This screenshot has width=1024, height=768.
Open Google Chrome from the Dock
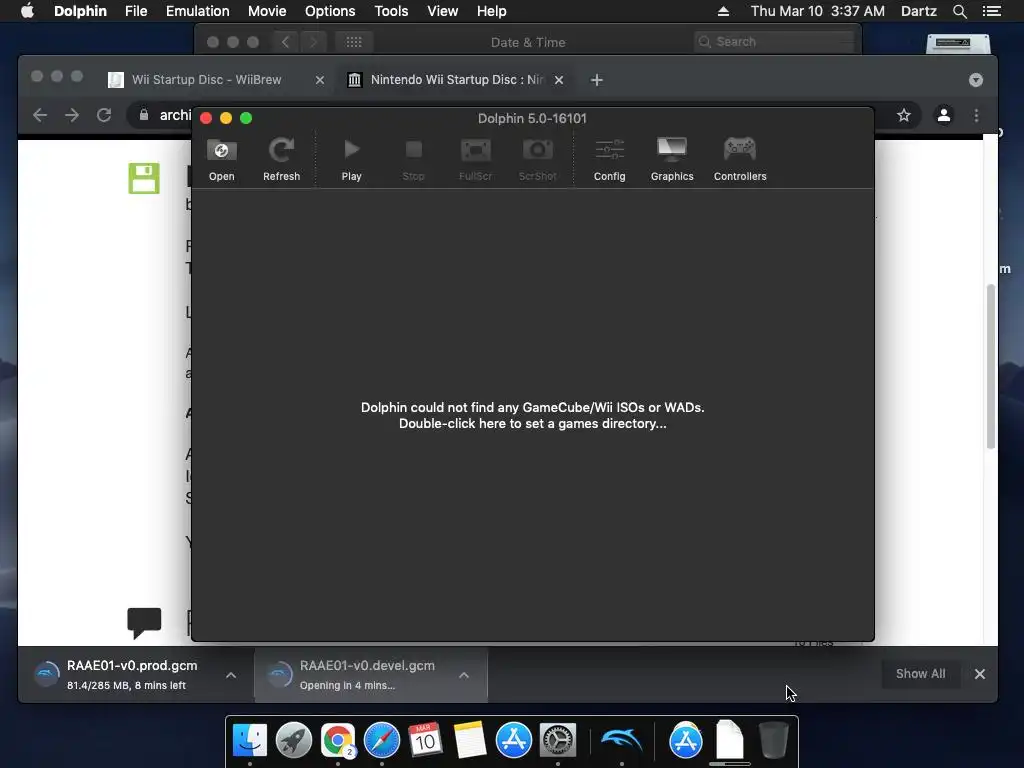(x=338, y=740)
